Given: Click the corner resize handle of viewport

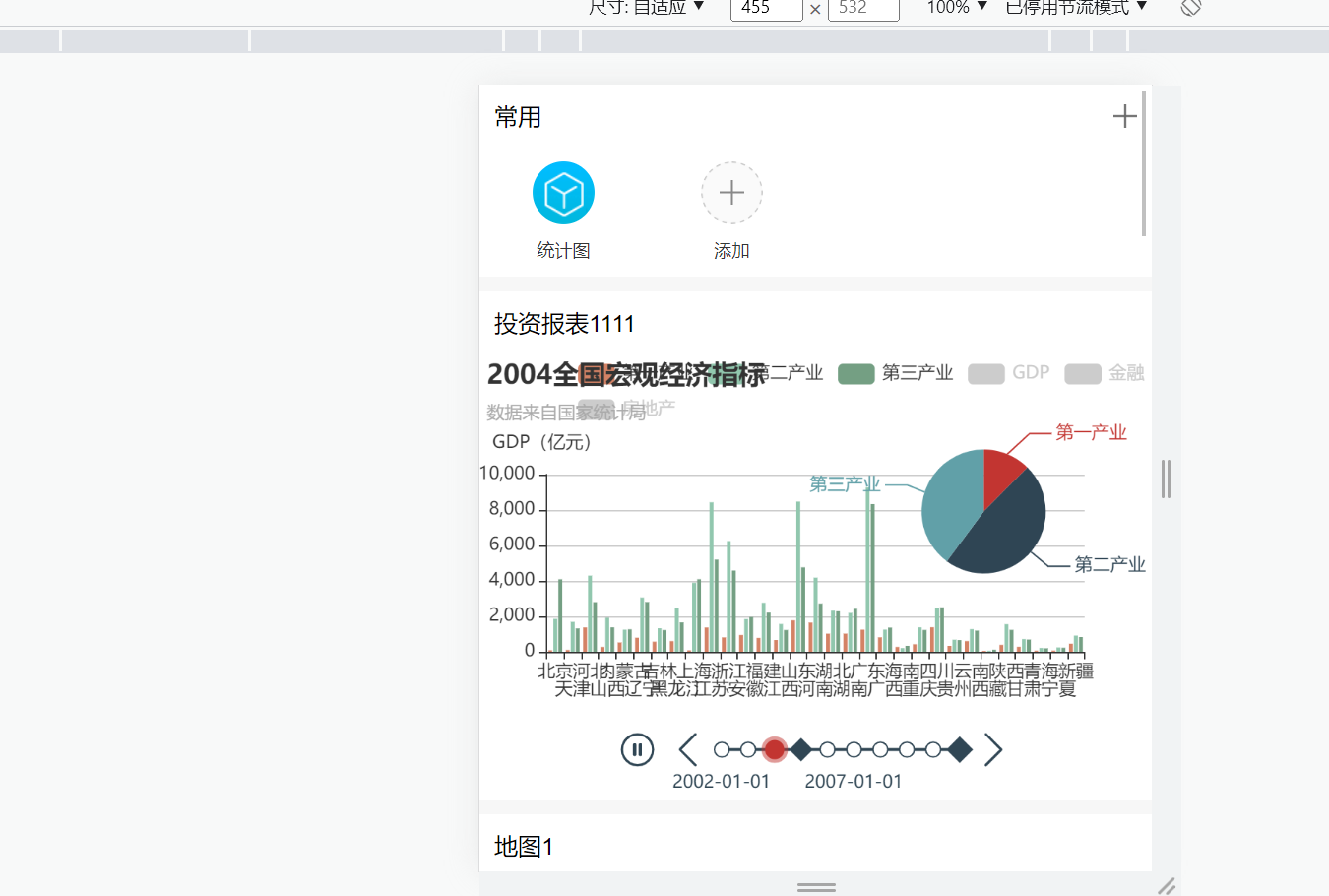Looking at the screenshot, I should point(1167,885).
